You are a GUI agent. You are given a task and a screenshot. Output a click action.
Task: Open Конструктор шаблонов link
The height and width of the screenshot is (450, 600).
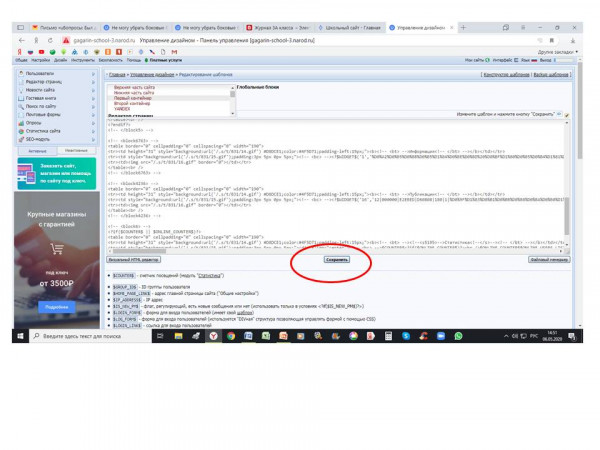(506, 75)
